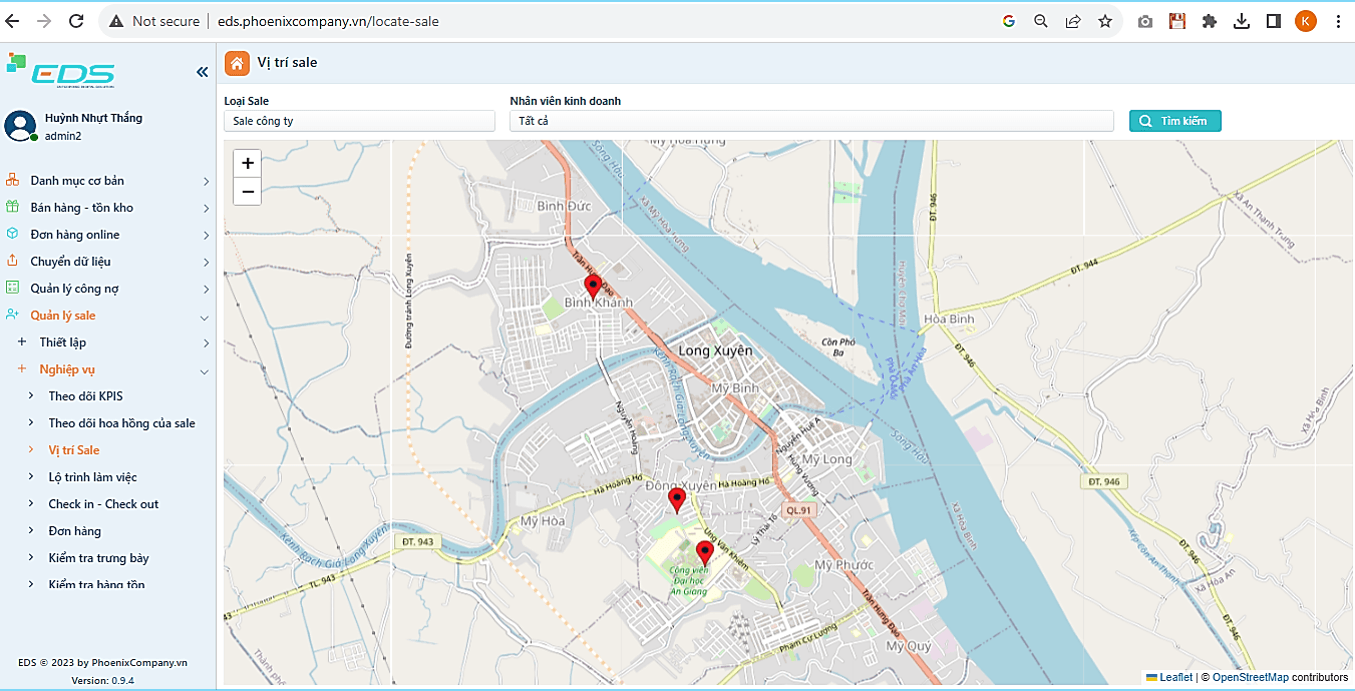Image resolution: width=1355 pixels, height=691 pixels.
Task: Zoom in on the map
Action: coord(247,163)
